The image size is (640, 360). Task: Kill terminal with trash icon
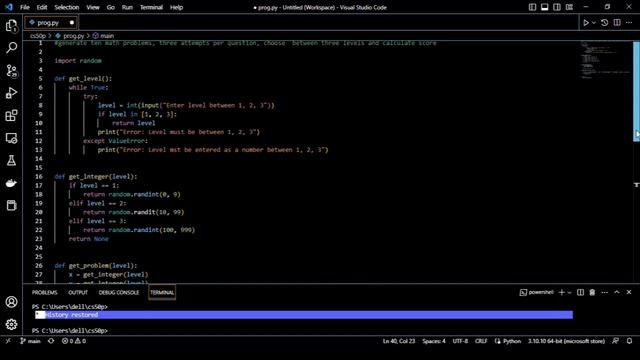point(592,292)
